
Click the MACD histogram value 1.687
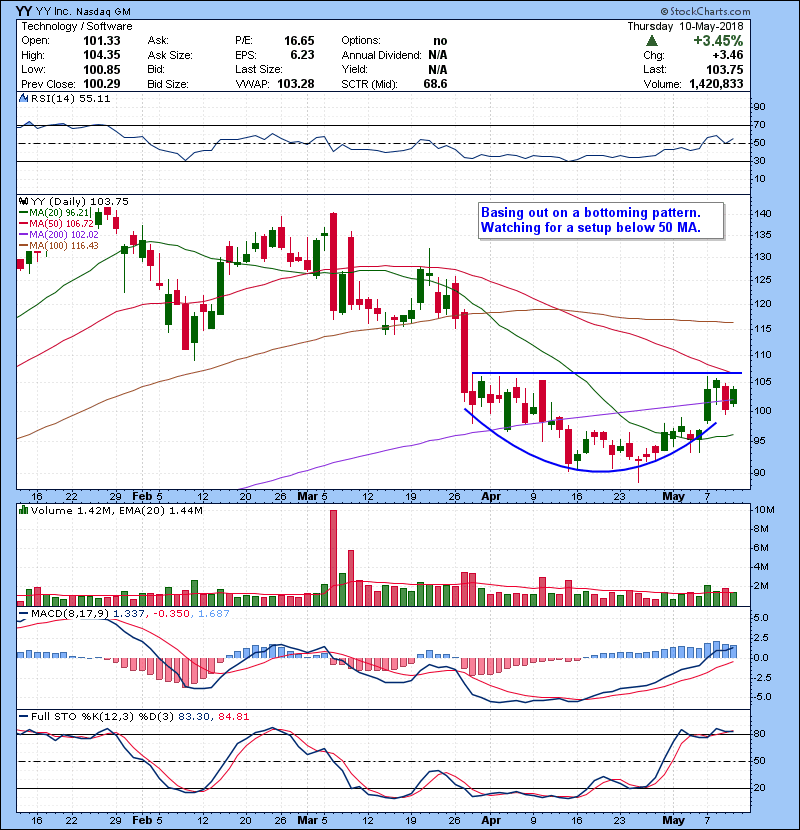tap(213, 614)
